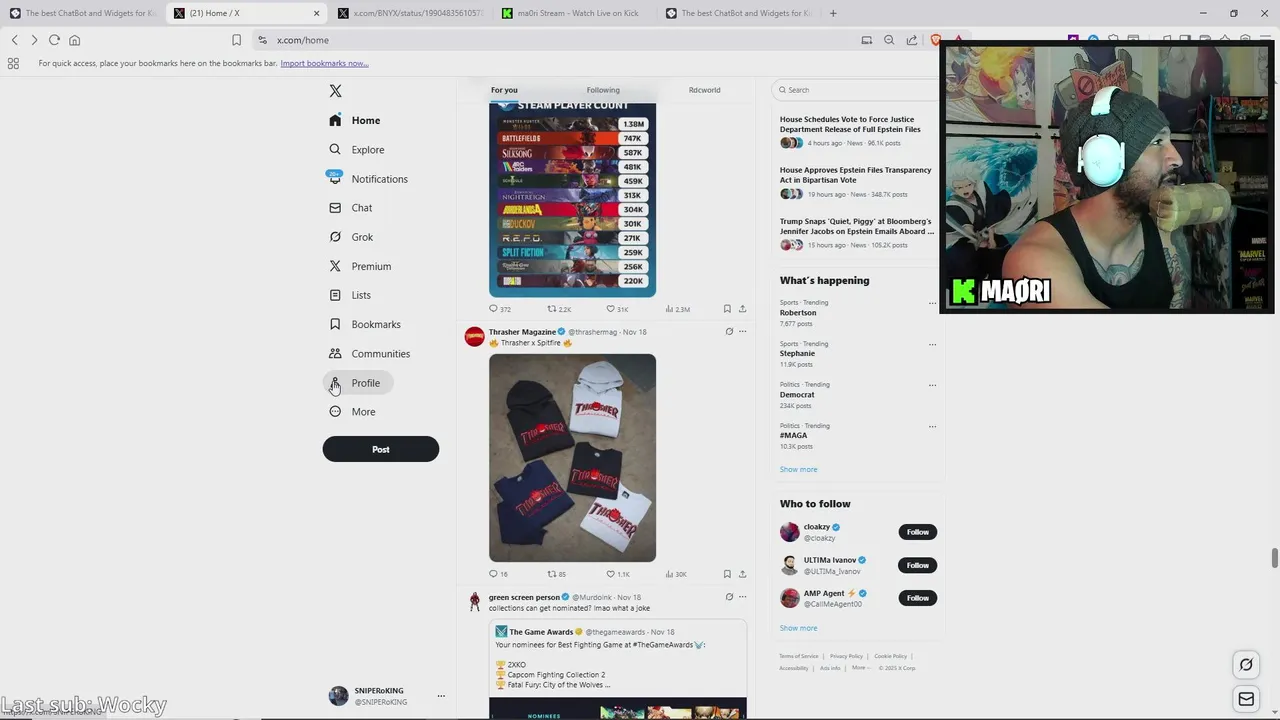Viewport: 1280px width, 720px height.
Task: Follow cloakzy
Action: click(917, 532)
